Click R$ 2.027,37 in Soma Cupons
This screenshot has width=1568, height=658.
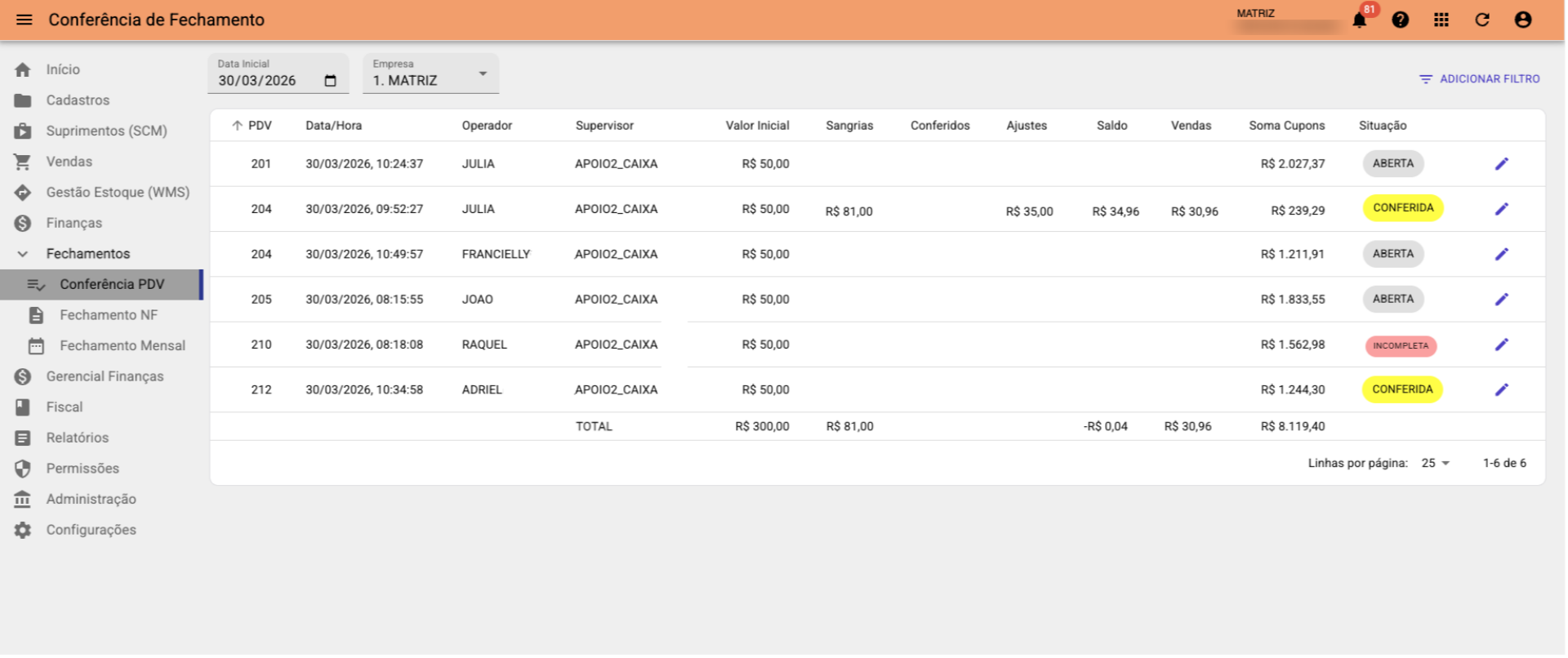[x=1293, y=164]
